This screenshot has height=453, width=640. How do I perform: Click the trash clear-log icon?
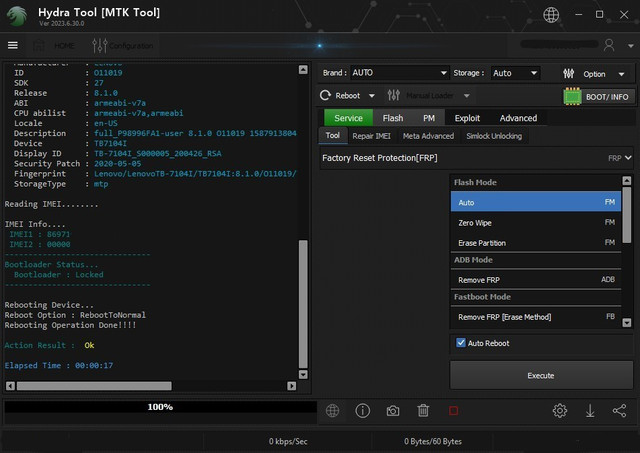pos(423,411)
